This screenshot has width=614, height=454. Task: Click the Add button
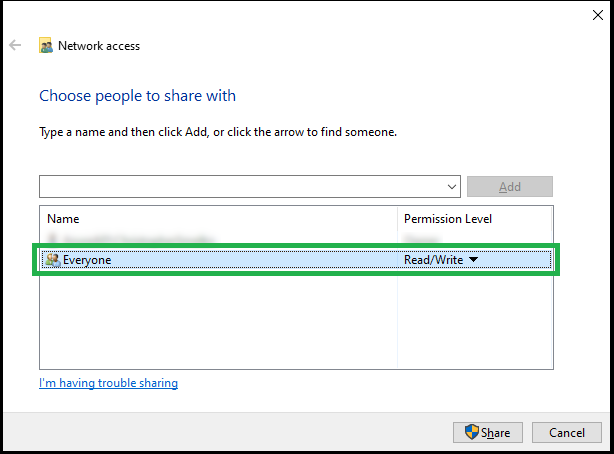[510, 186]
